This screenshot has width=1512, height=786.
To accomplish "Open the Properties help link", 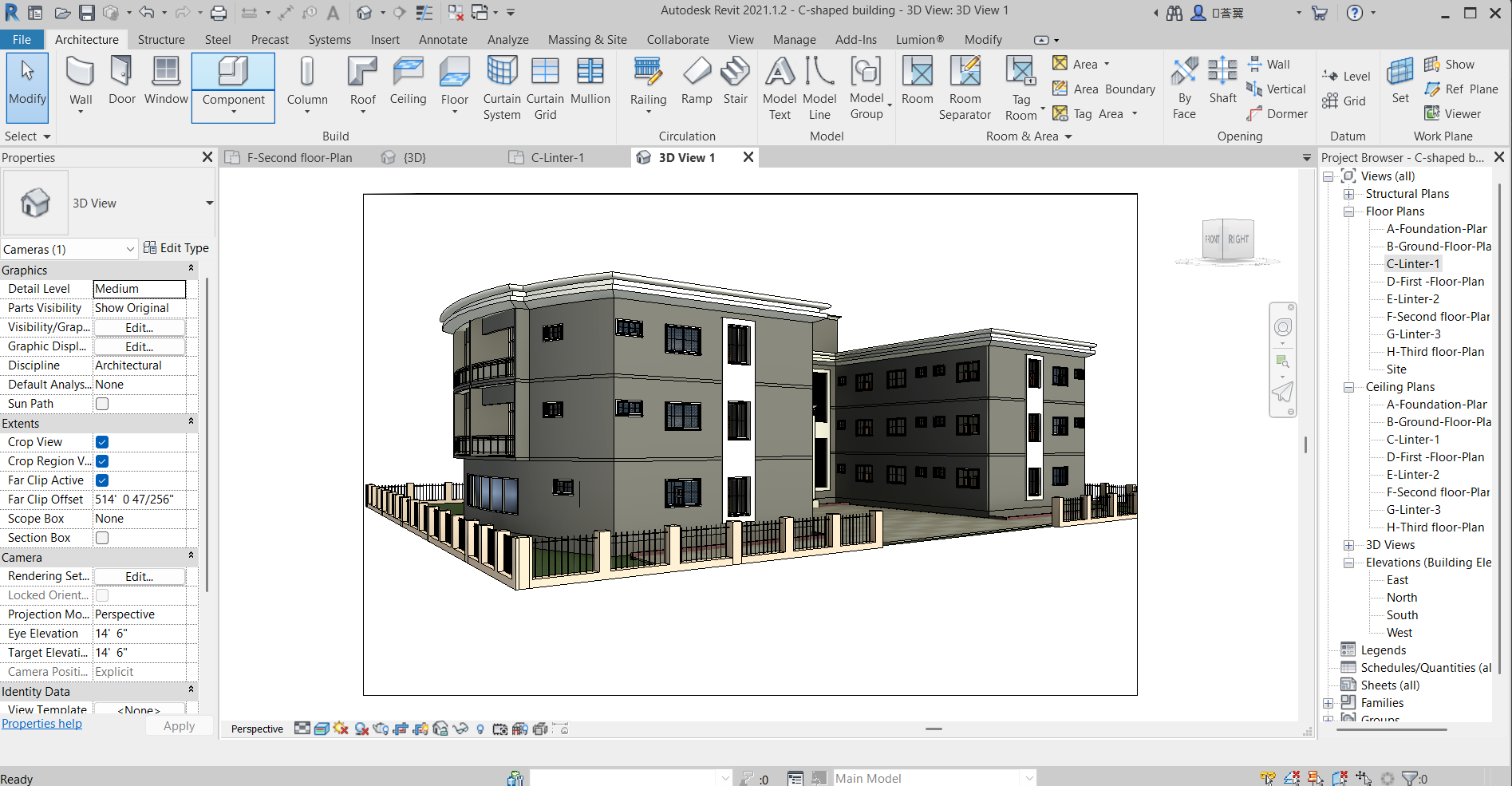I will (x=41, y=724).
